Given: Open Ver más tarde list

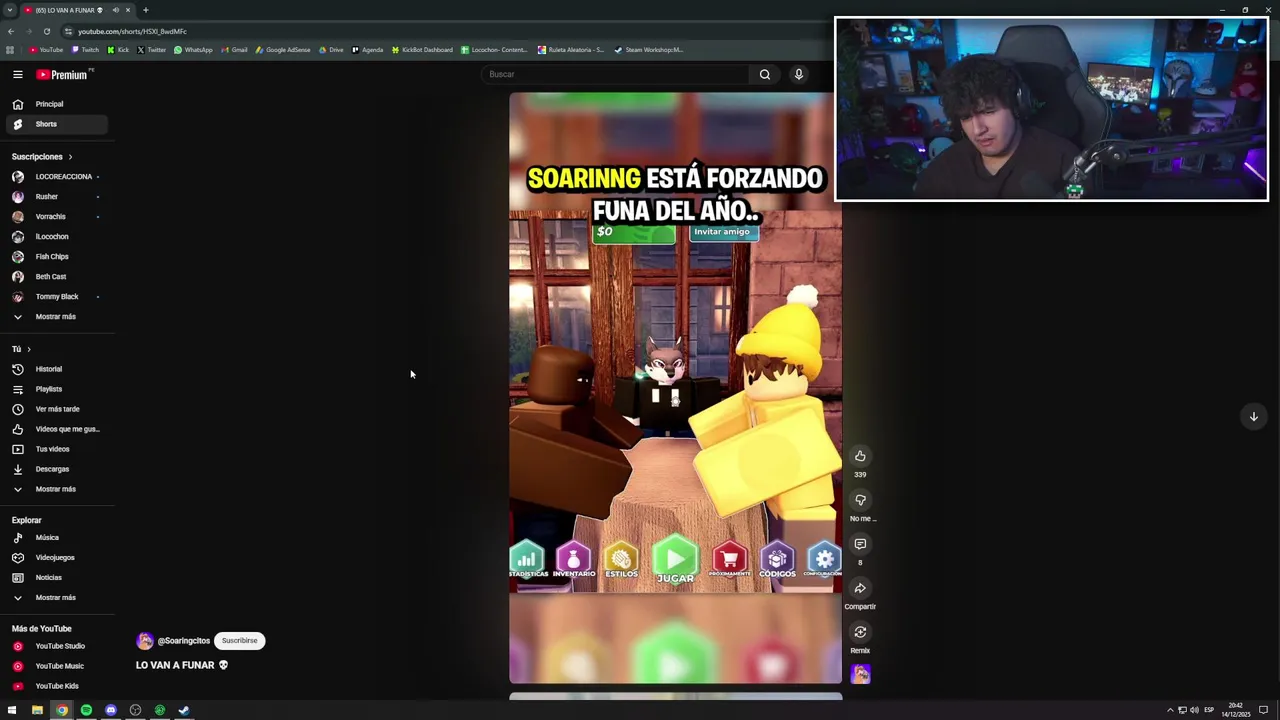Looking at the screenshot, I should (56, 409).
